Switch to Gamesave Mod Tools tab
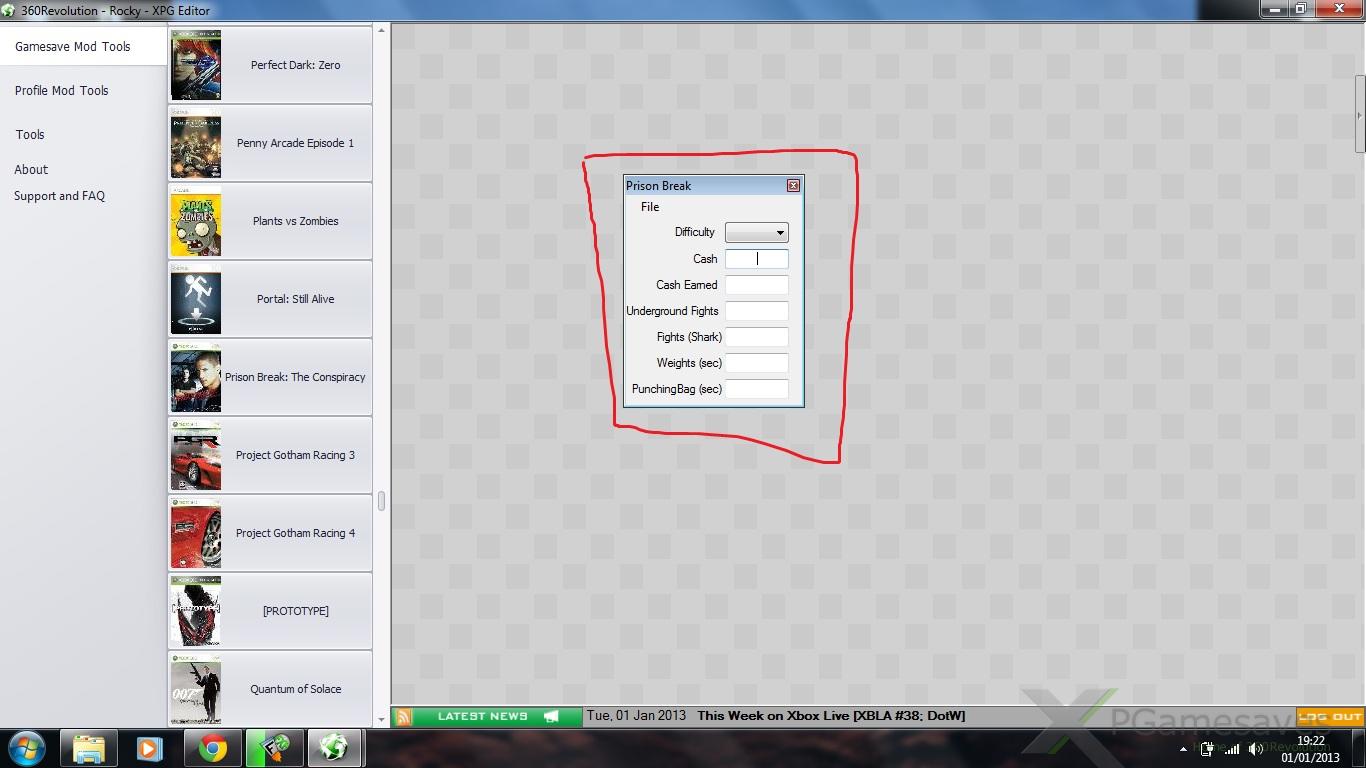 (73, 47)
